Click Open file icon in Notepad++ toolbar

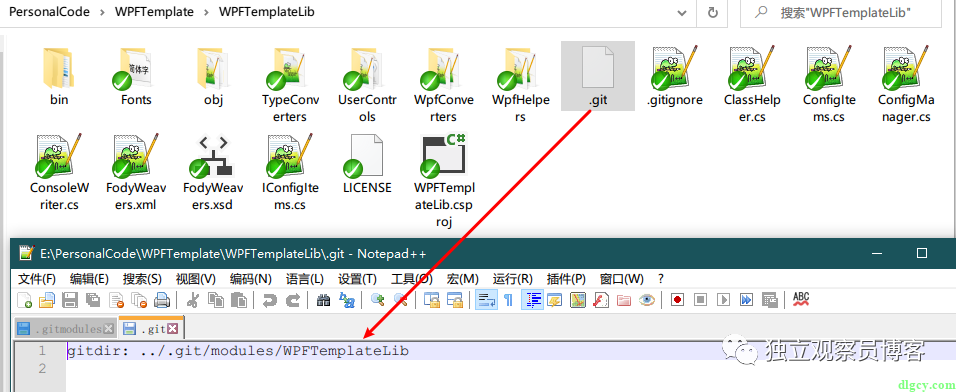tap(46, 300)
